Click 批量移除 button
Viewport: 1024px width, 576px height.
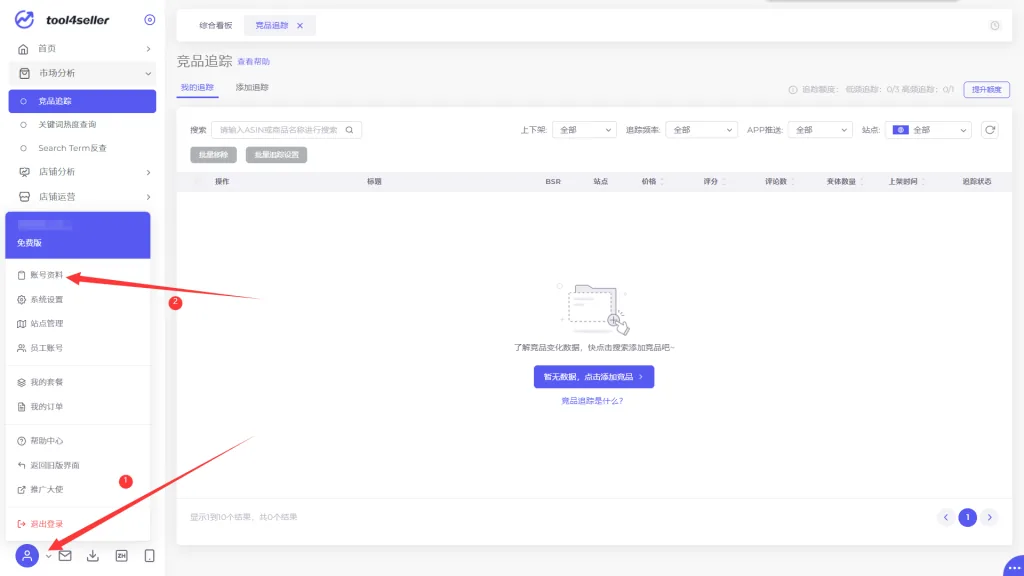[214, 155]
